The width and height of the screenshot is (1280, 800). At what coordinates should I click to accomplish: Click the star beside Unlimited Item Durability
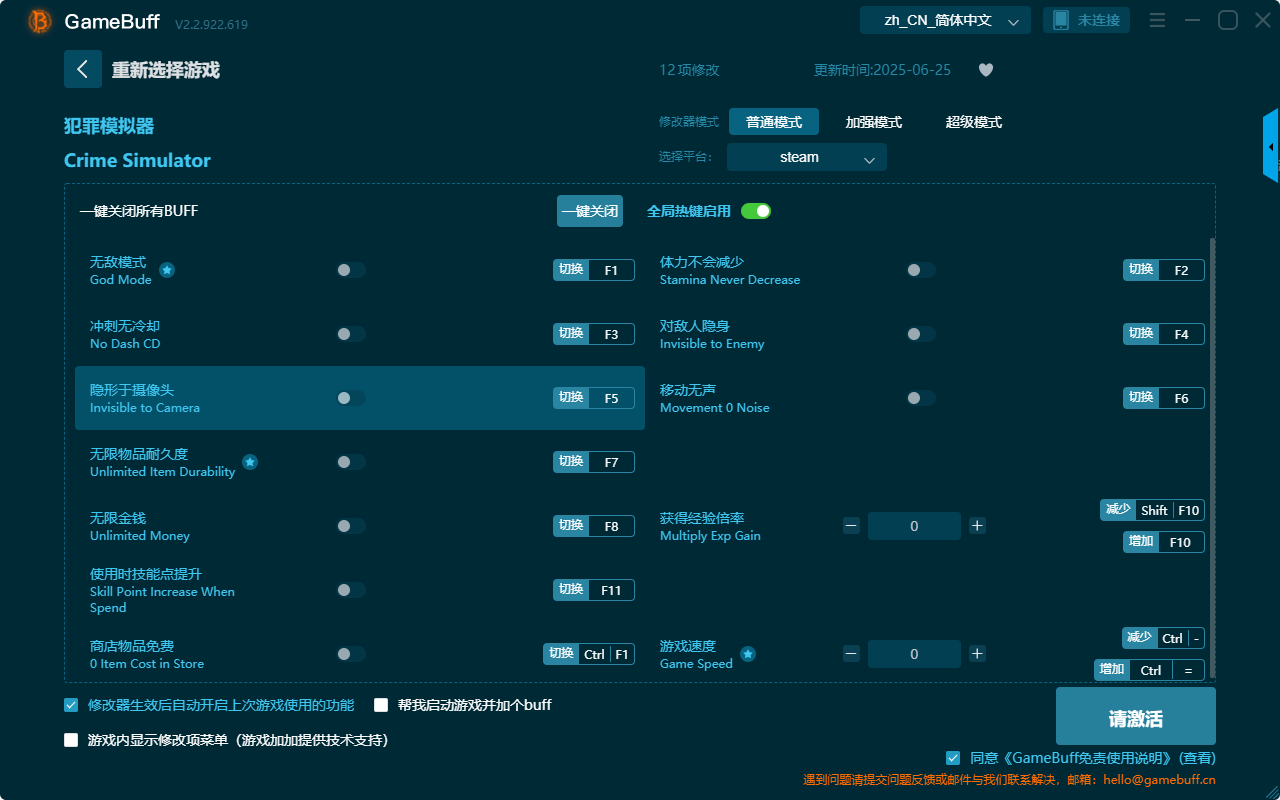[x=249, y=461]
